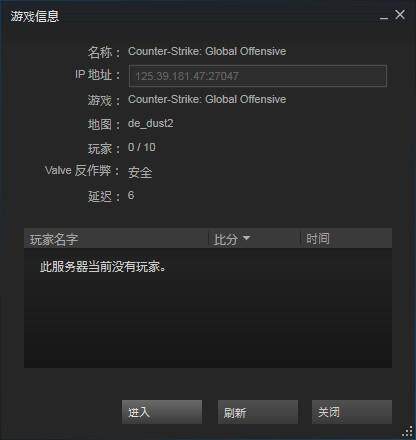The height and width of the screenshot is (440, 416).
Task: Click the 此服务器当前没有玩家 message
Action: coord(103,267)
